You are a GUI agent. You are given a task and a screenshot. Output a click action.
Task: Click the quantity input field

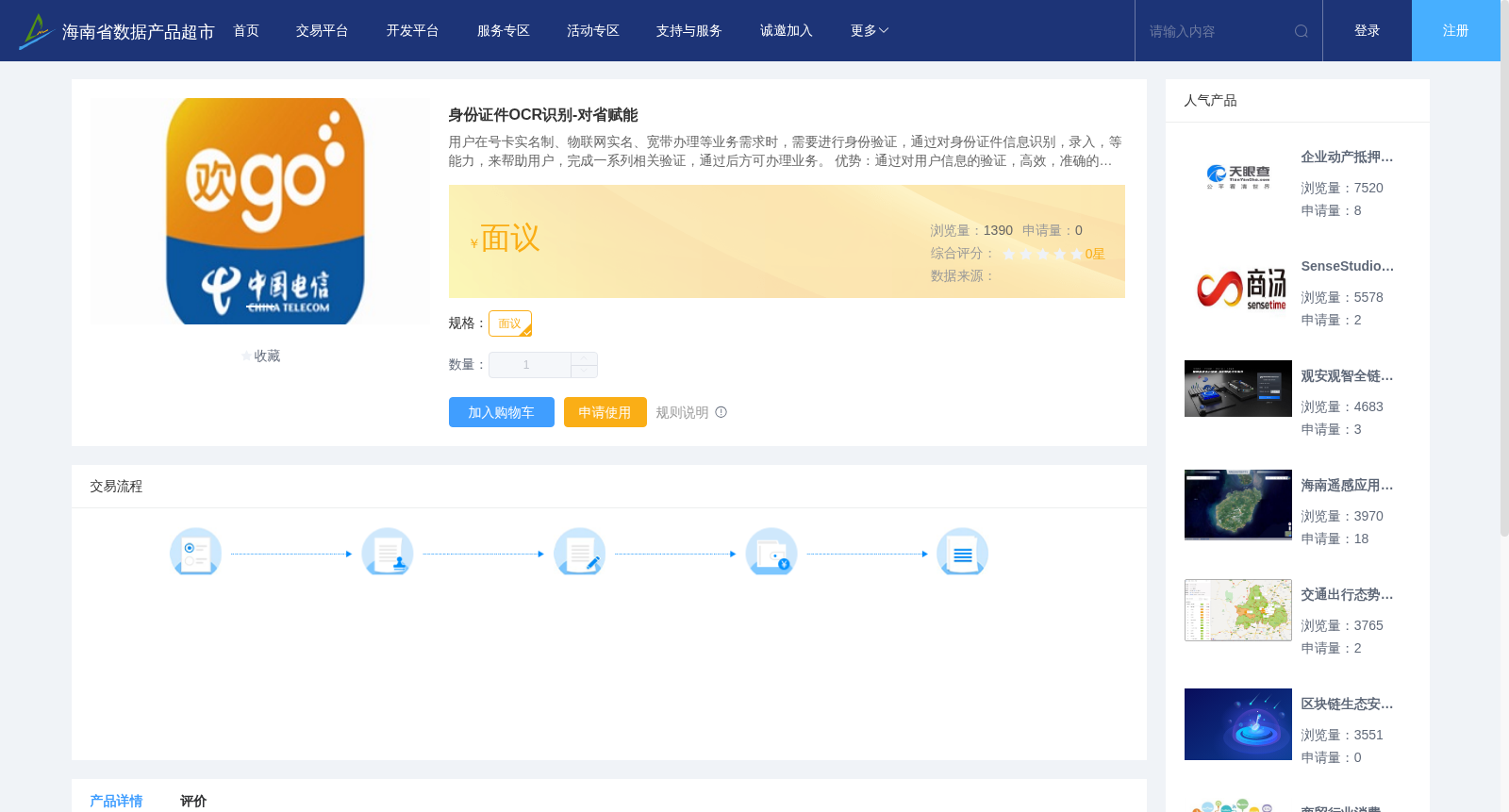pos(530,365)
